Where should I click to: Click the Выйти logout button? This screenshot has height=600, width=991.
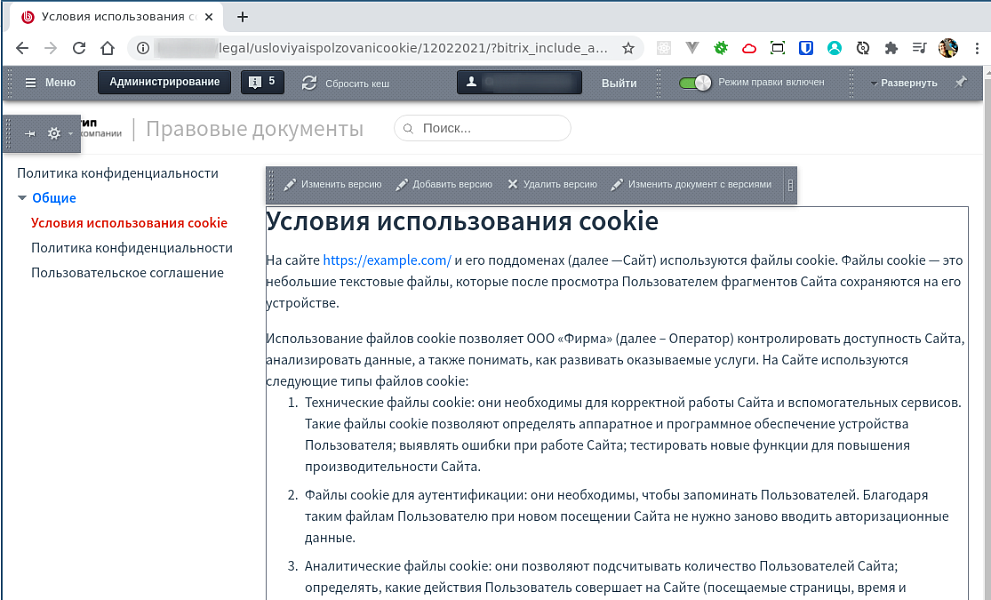pyautogui.click(x=619, y=83)
